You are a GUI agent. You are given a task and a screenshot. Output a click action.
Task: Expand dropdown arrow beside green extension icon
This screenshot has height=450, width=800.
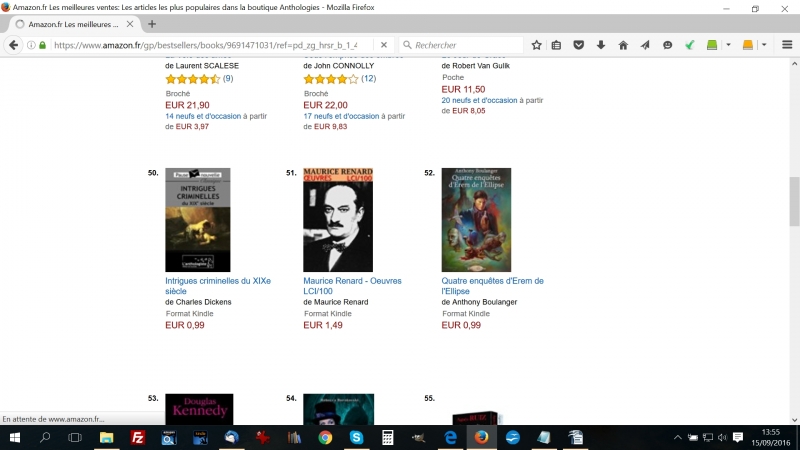729,45
